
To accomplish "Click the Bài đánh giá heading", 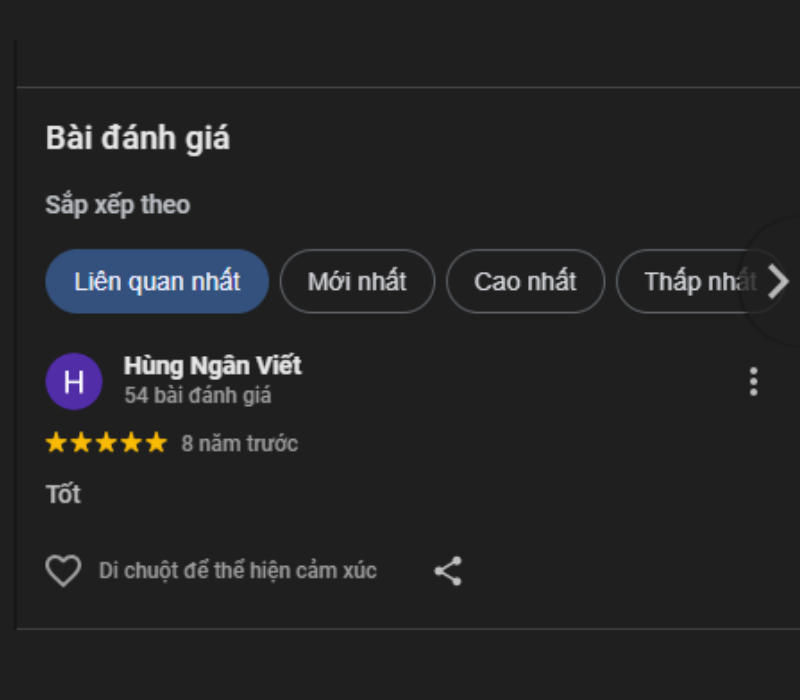I will tap(137, 138).
